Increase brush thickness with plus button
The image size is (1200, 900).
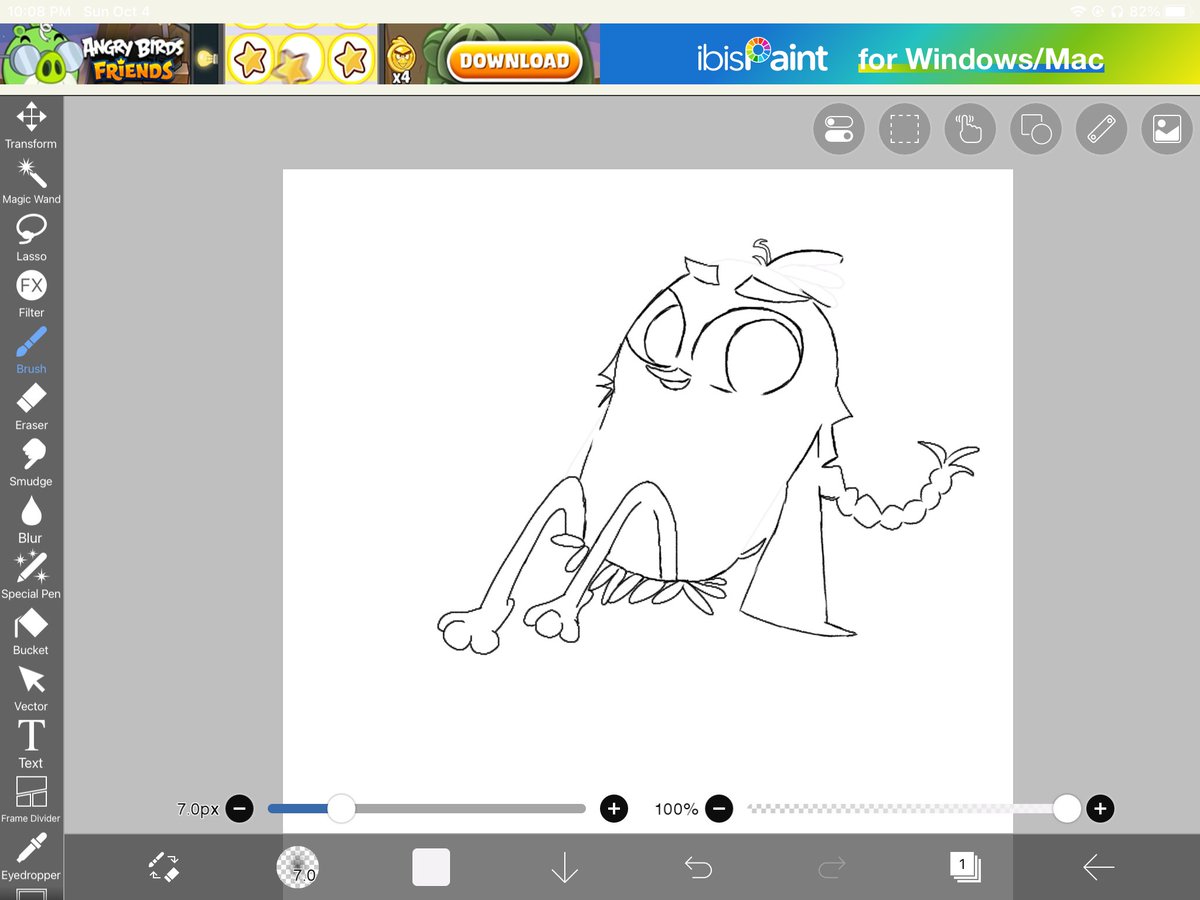(614, 808)
